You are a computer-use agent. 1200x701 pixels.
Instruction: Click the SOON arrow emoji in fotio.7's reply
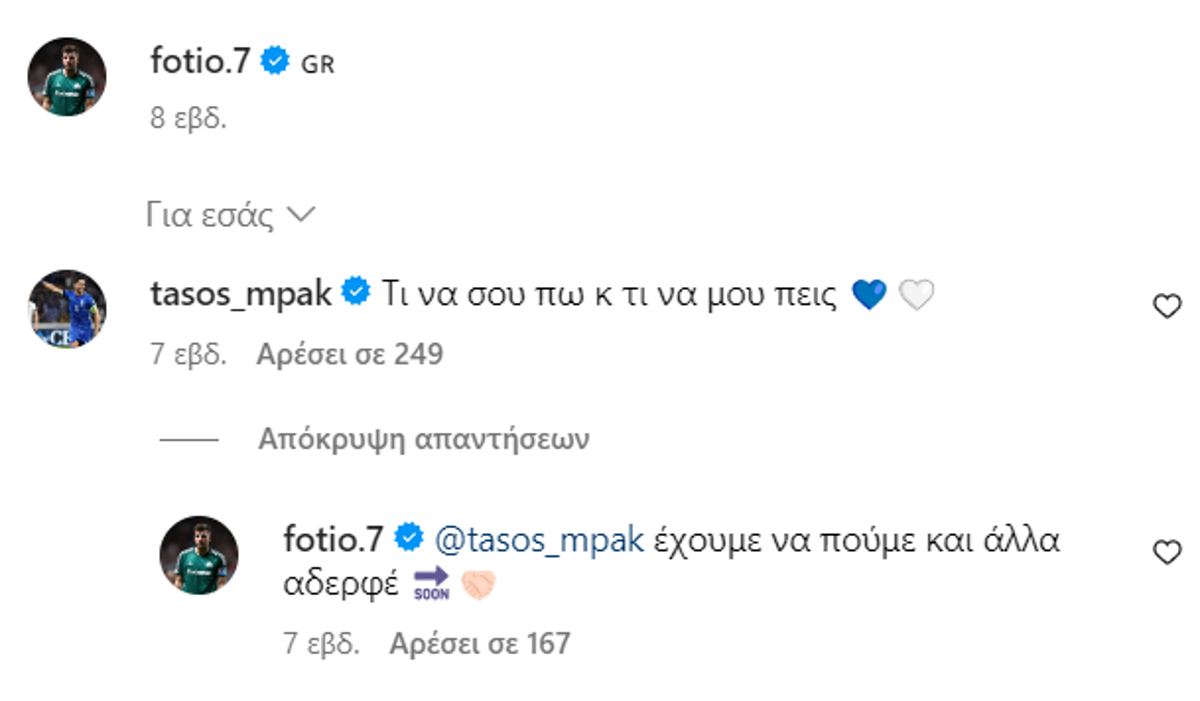click(432, 580)
